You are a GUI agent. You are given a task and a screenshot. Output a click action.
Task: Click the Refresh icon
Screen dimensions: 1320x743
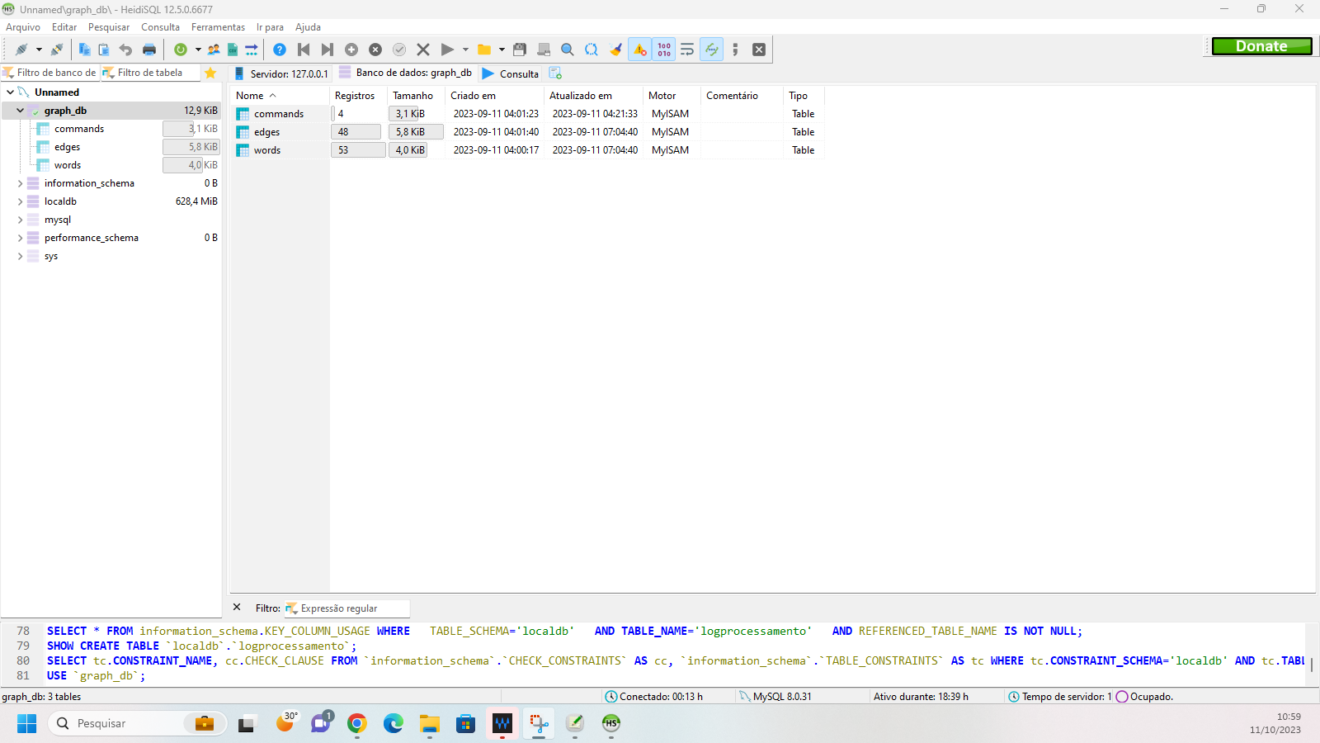point(181,49)
